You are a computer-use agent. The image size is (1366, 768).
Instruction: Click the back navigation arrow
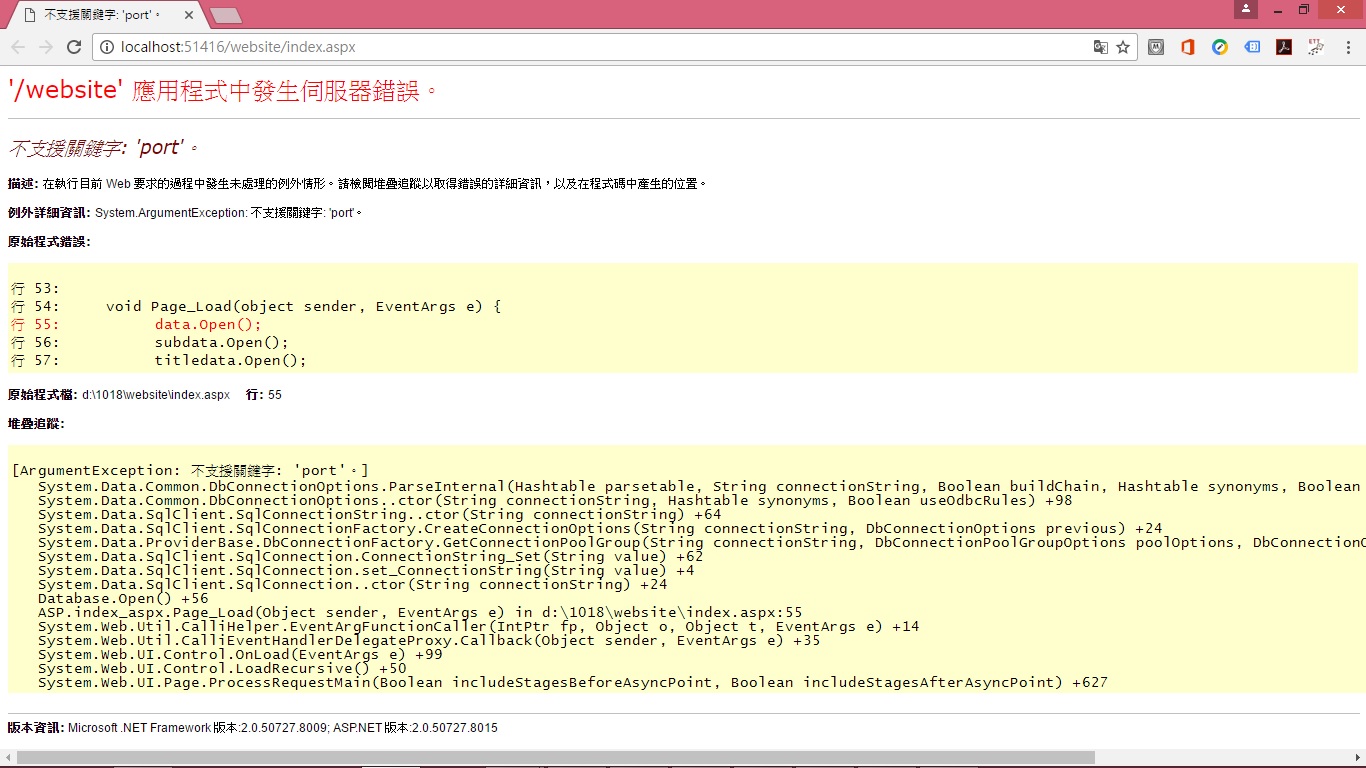pyautogui.click(x=18, y=46)
